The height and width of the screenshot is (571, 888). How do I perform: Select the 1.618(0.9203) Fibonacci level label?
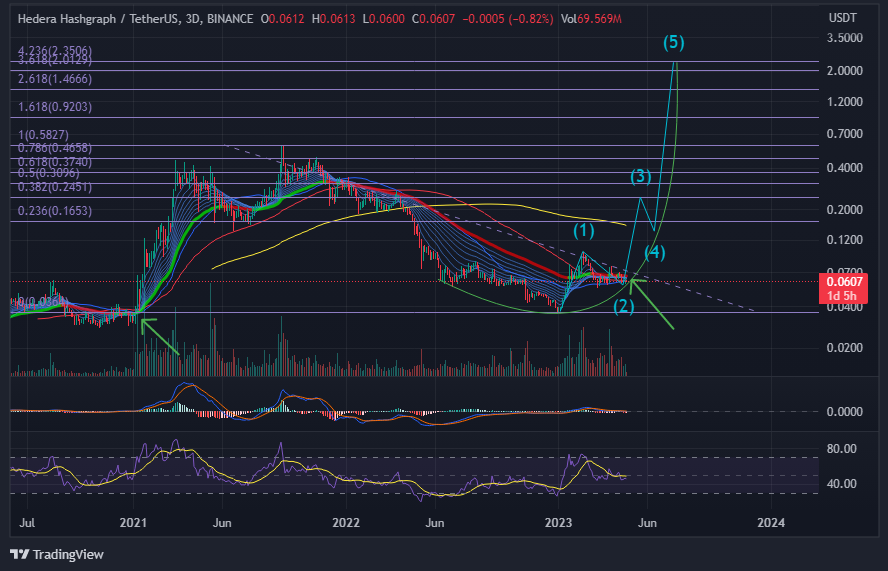55,107
